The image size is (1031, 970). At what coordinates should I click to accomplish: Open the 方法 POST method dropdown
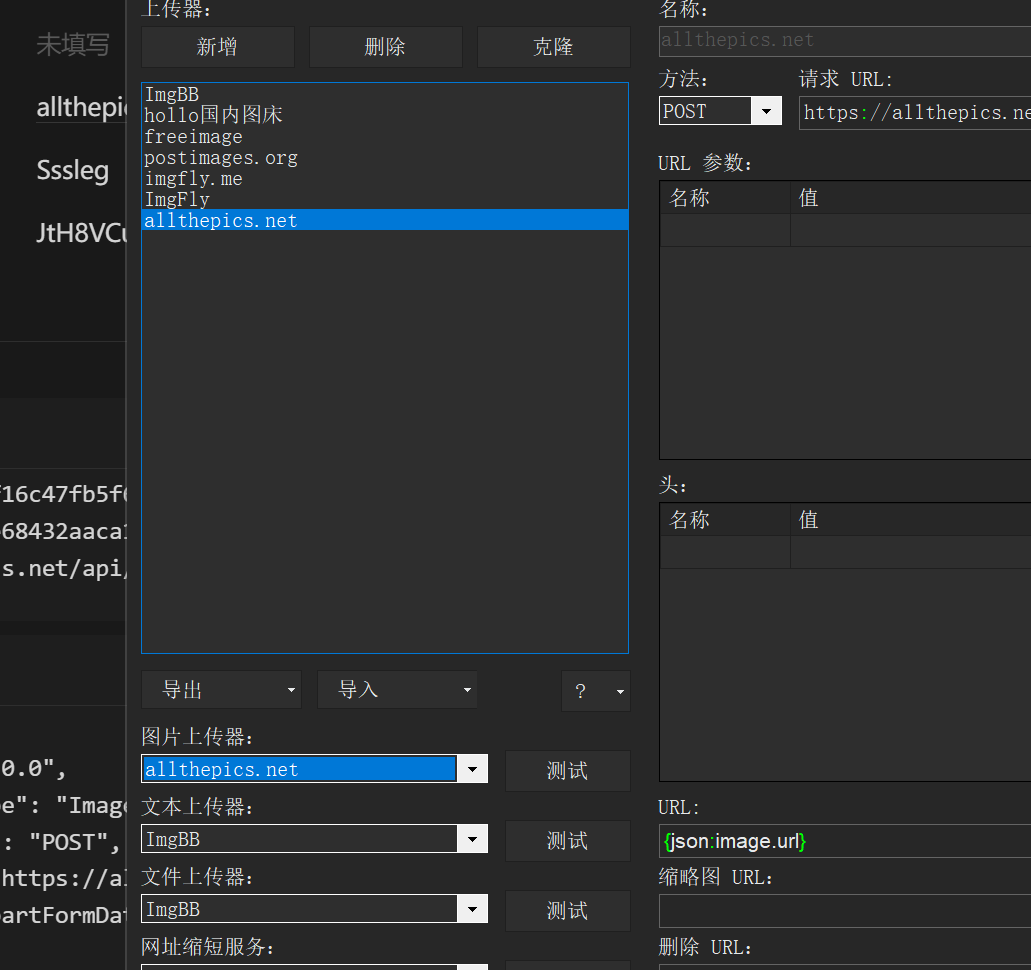coord(766,111)
